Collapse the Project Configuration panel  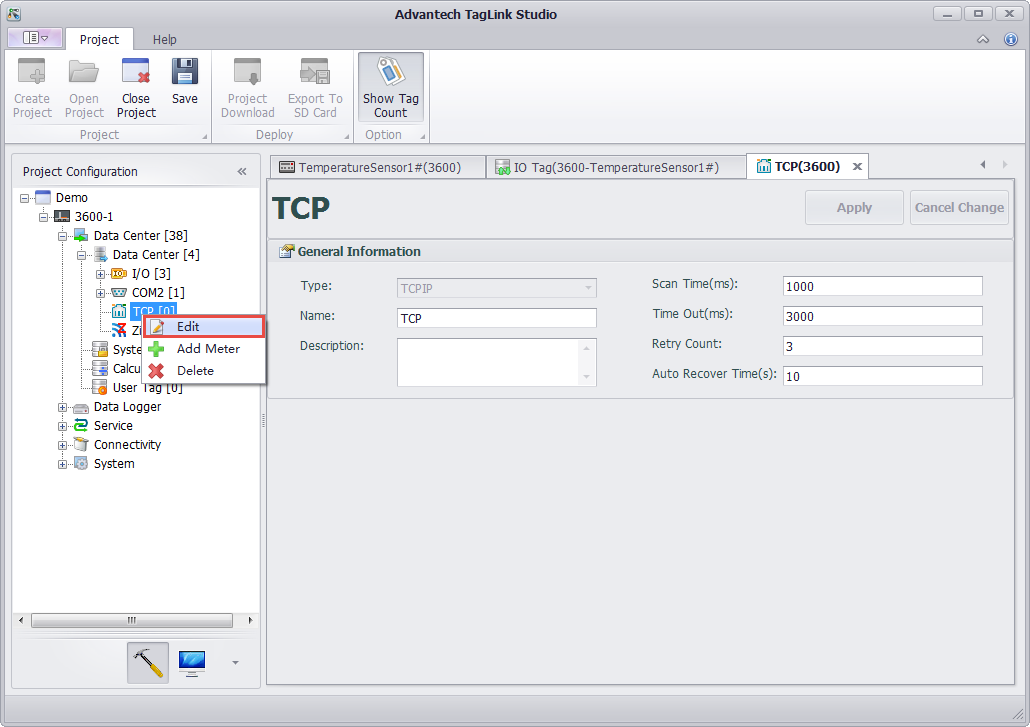pyautogui.click(x=242, y=172)
